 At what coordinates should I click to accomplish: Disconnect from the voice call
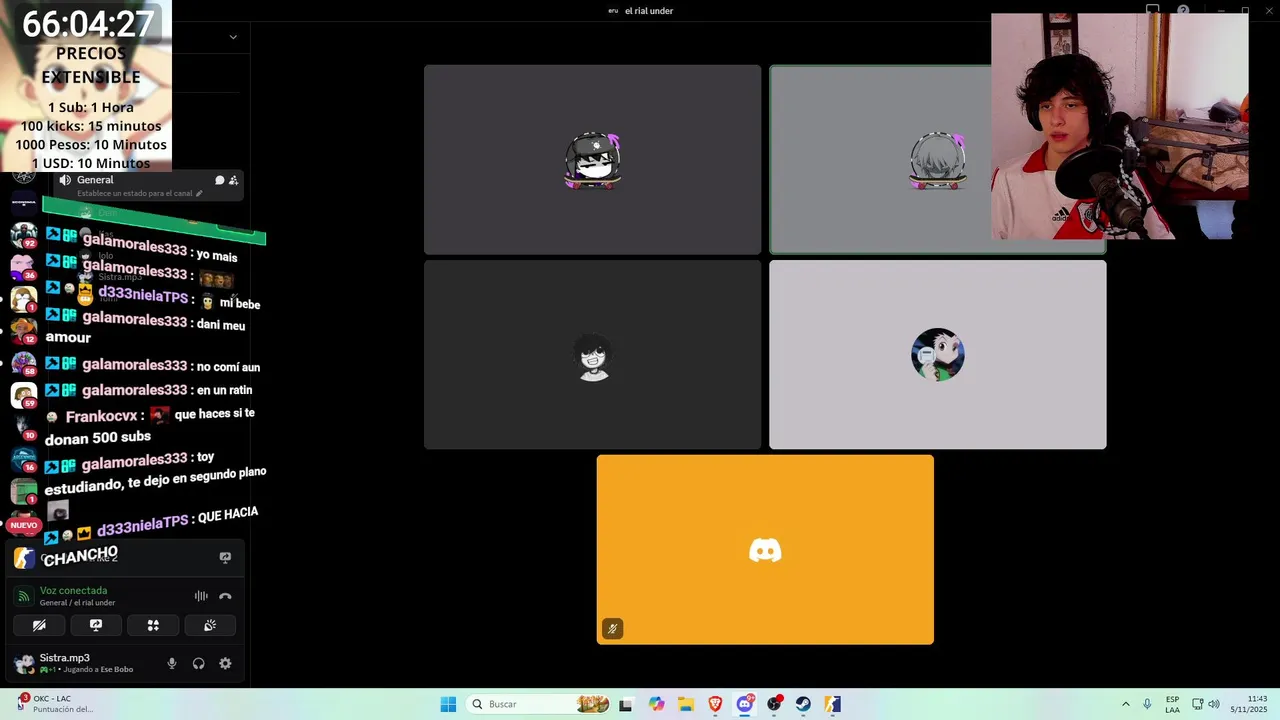tap(225, 596)
